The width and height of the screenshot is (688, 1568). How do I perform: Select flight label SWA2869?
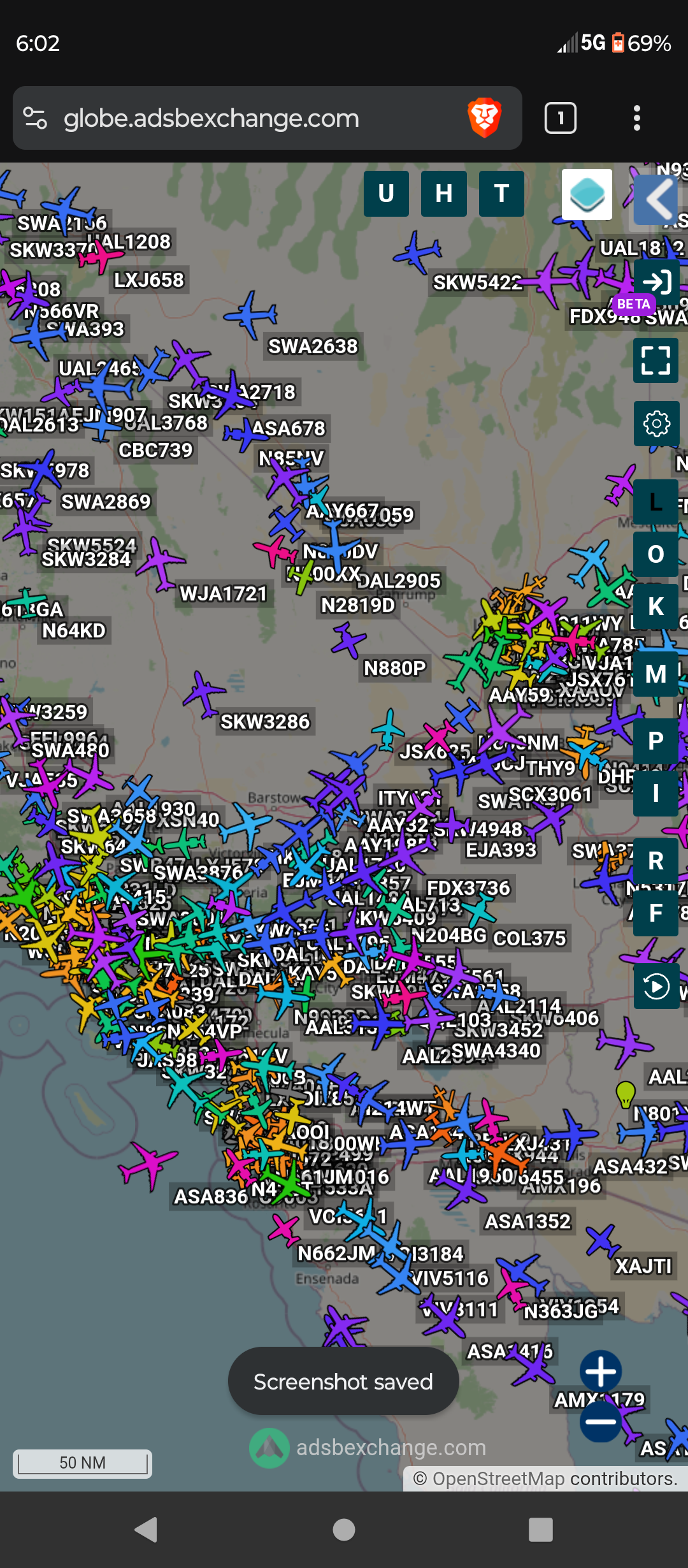pyautogui.click(x=106, y=502)
